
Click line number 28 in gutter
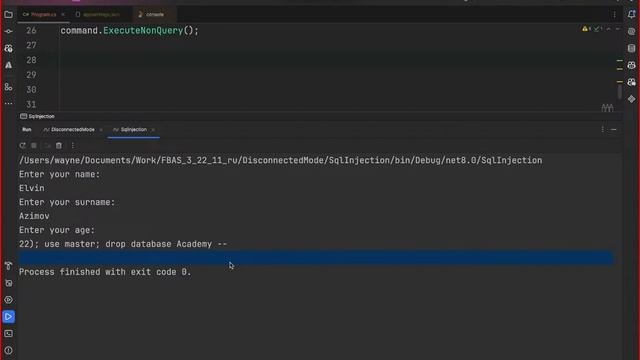31,60
